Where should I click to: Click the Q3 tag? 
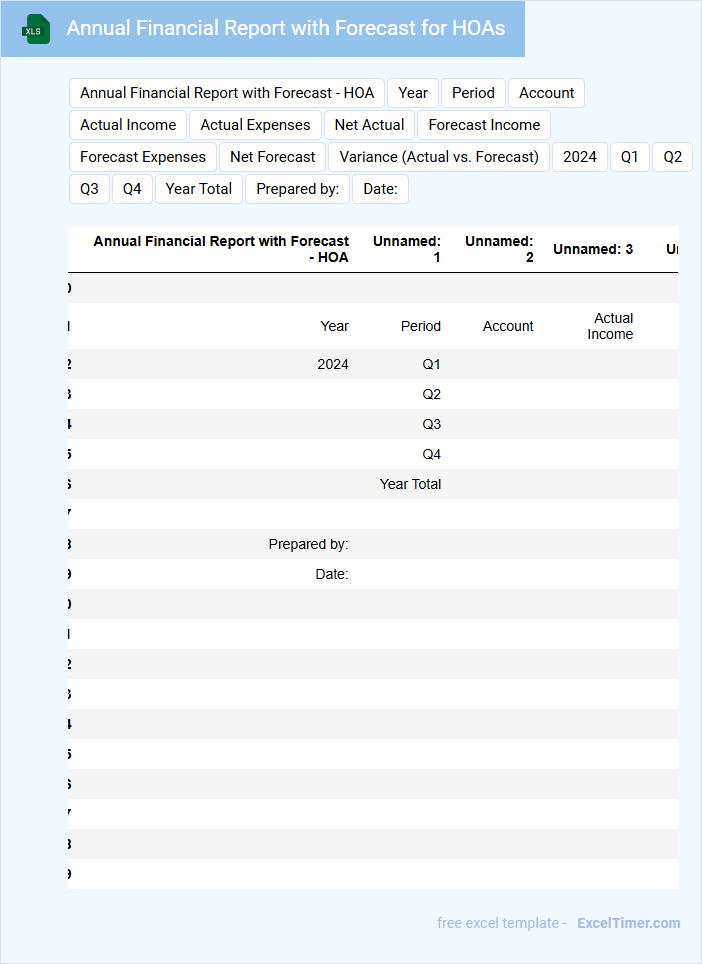click(x=89, y=189)
